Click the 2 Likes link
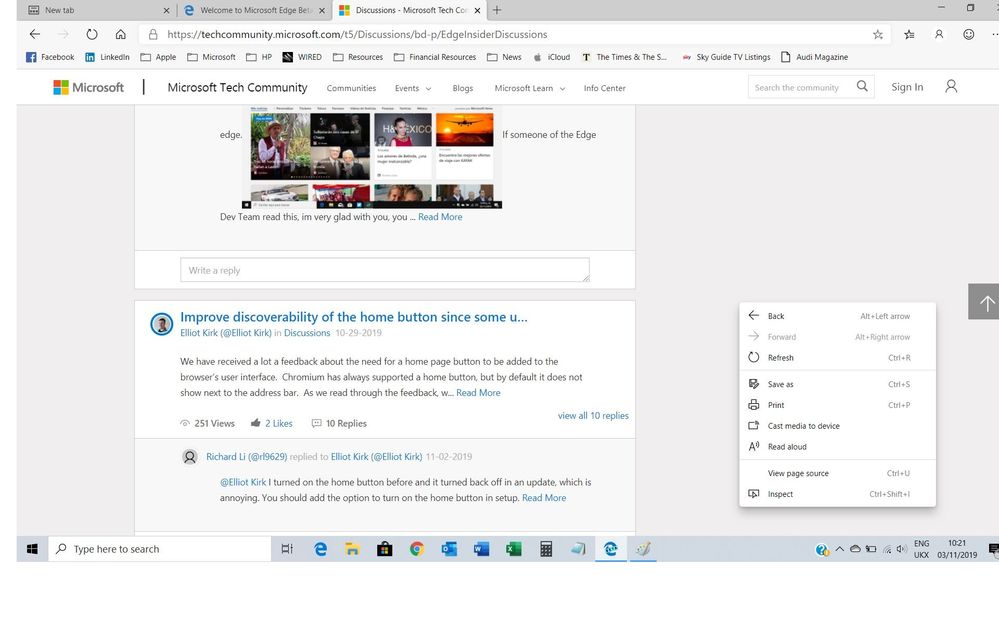The height and width of the screenshot is (629, 999). 279,423
